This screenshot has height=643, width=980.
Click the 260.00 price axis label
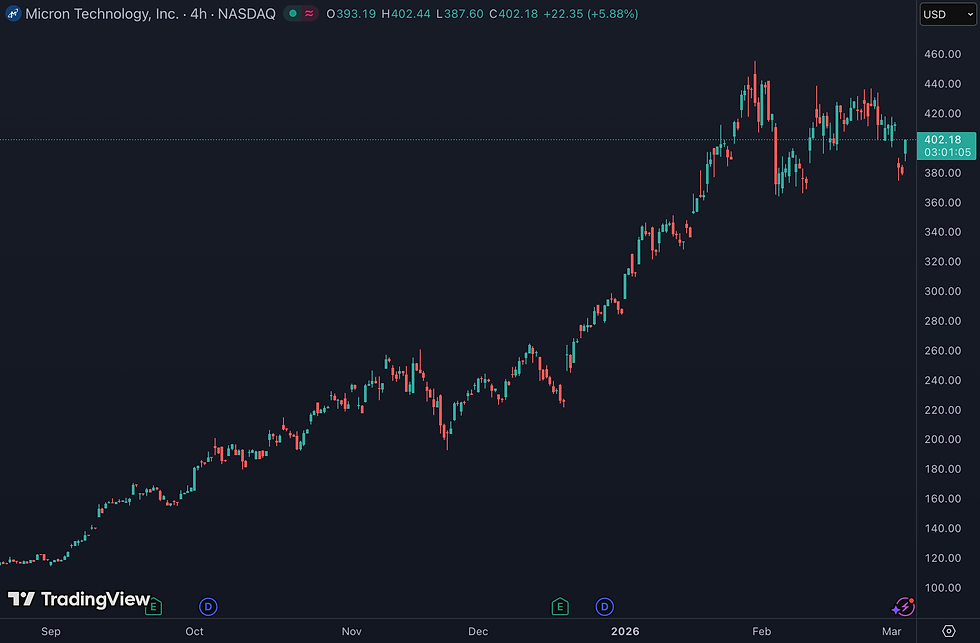click(942, 351)
